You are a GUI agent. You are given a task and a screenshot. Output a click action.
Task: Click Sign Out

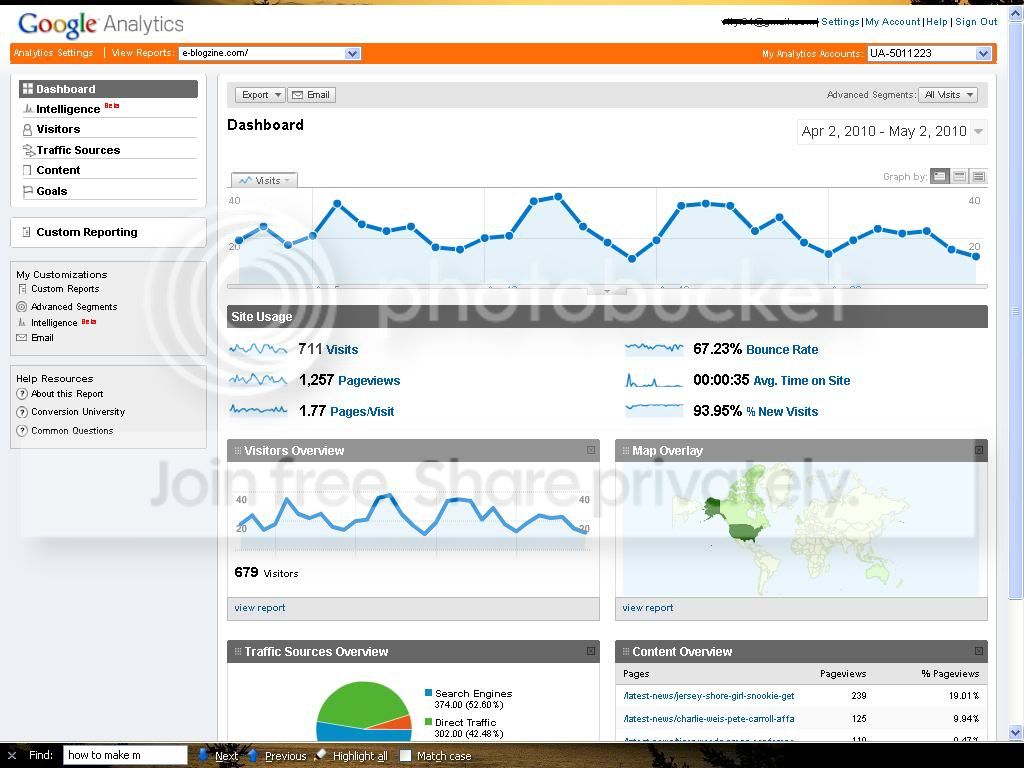(976, 22)
